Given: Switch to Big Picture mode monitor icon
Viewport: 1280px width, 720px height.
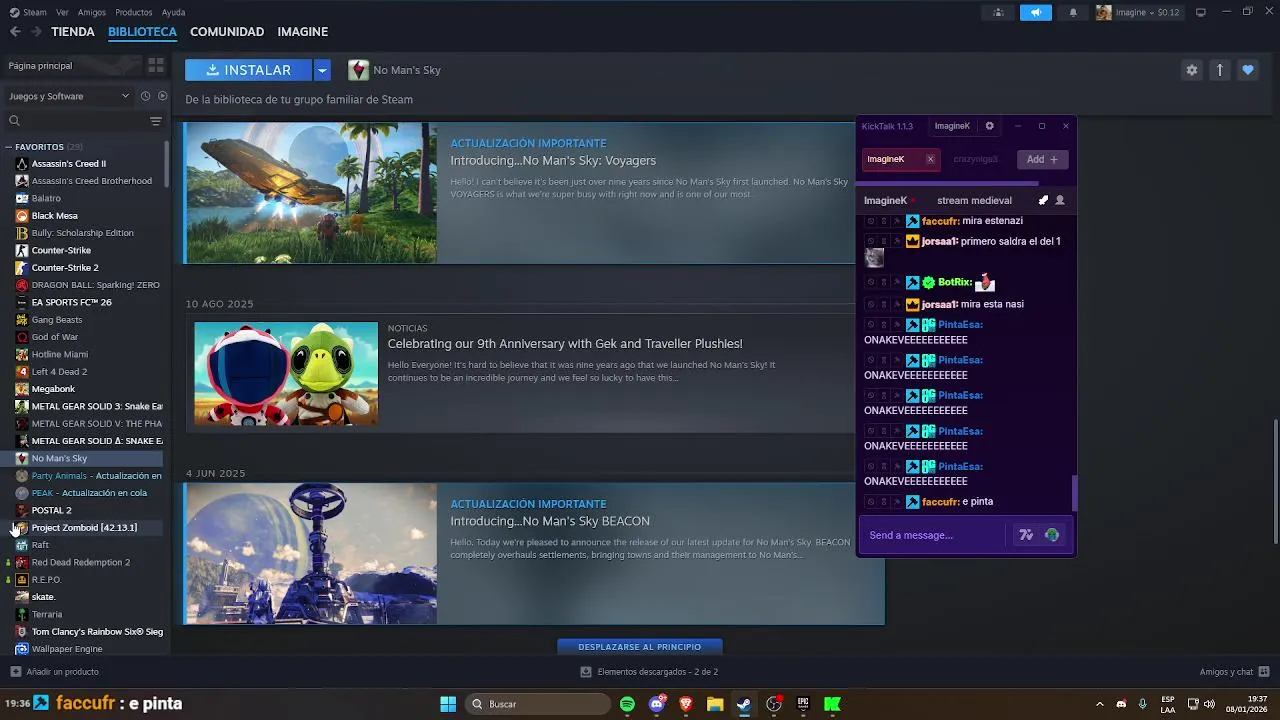Looking at the screenshot, I should coord(1201,12).
